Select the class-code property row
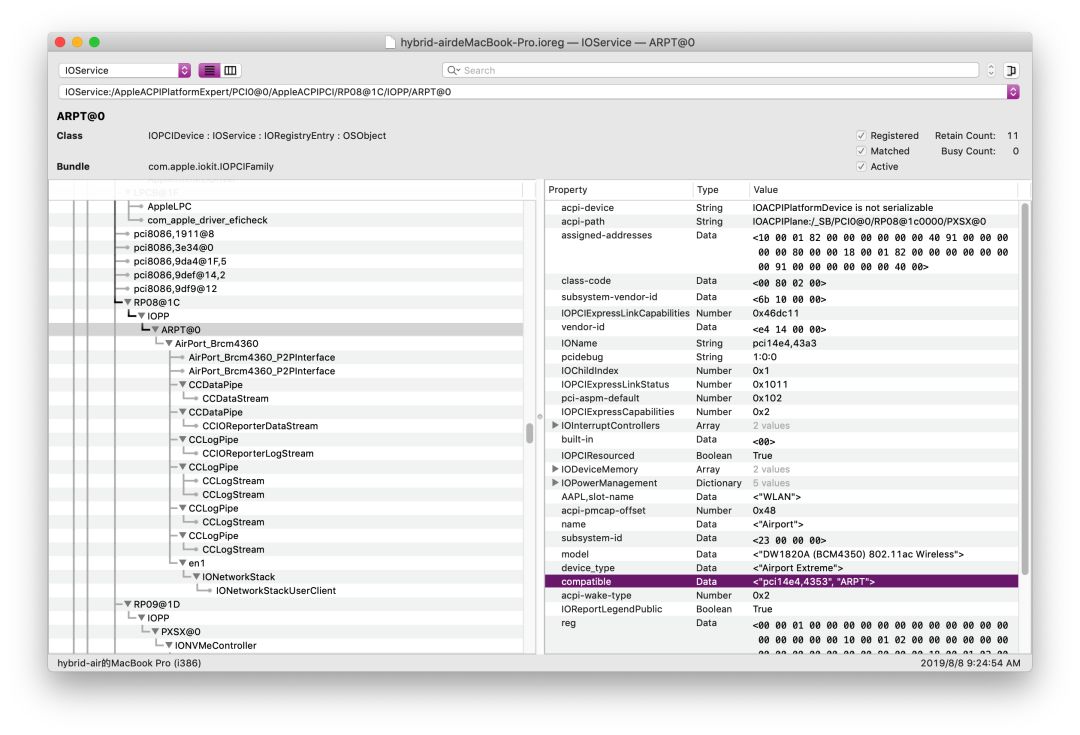 click(x=782, y=282)
